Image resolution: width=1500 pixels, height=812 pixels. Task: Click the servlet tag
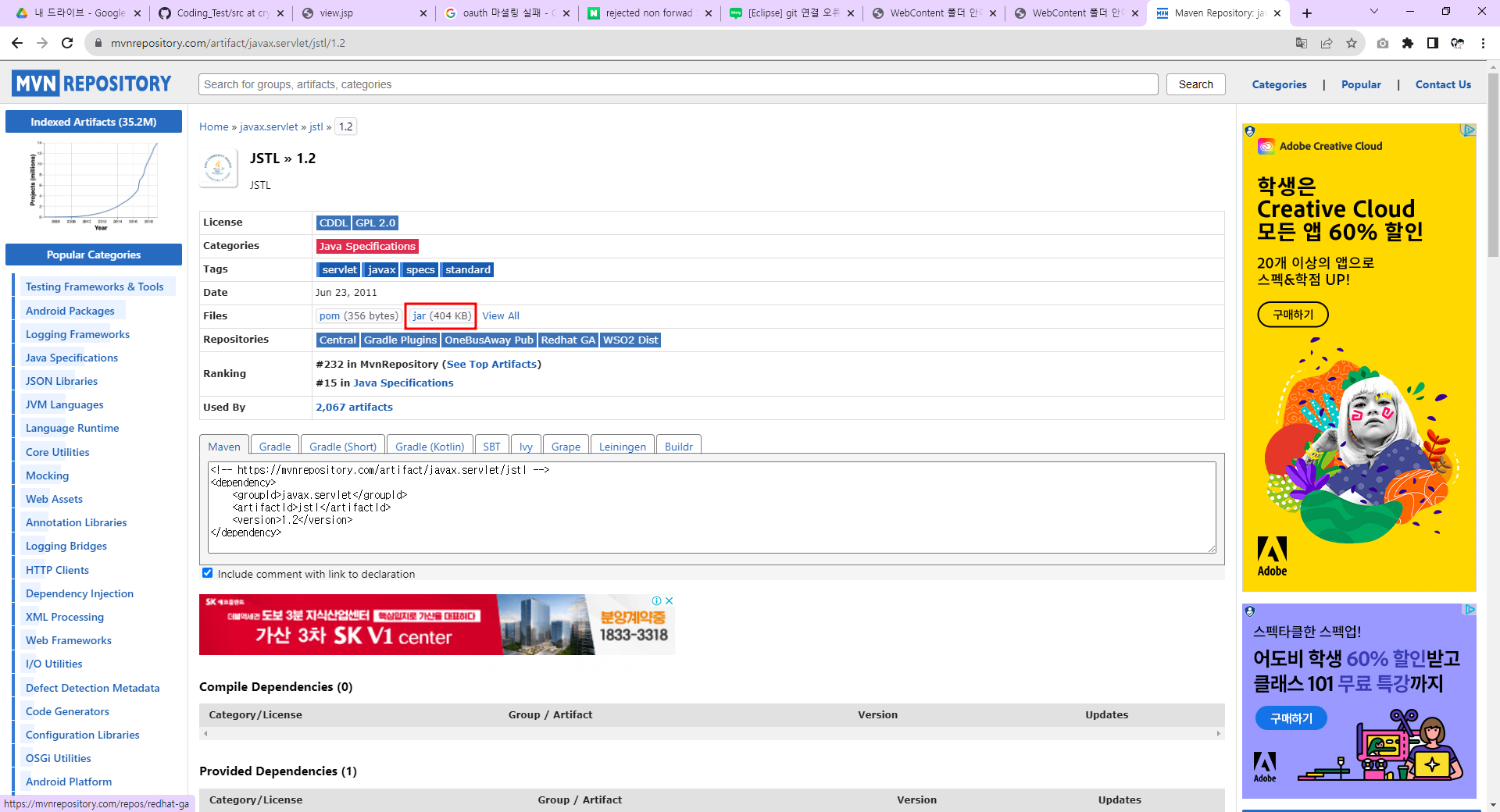click(x=339, y=269)
